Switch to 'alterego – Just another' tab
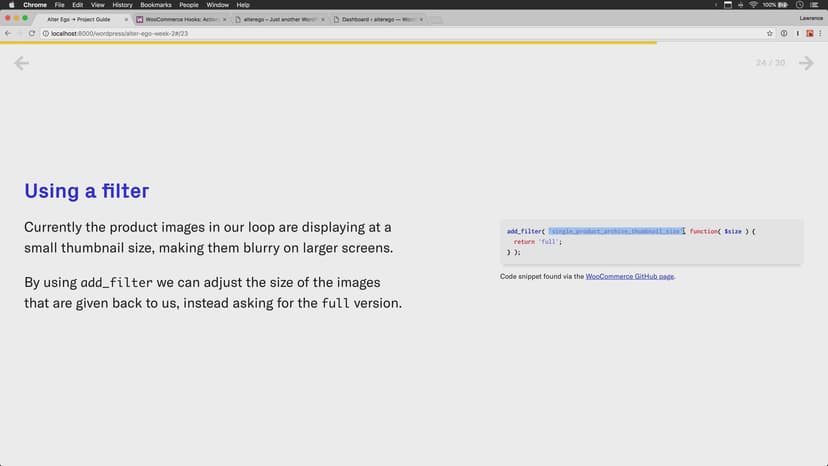Viewport: 828px width, 466px height. coord(280,19)
